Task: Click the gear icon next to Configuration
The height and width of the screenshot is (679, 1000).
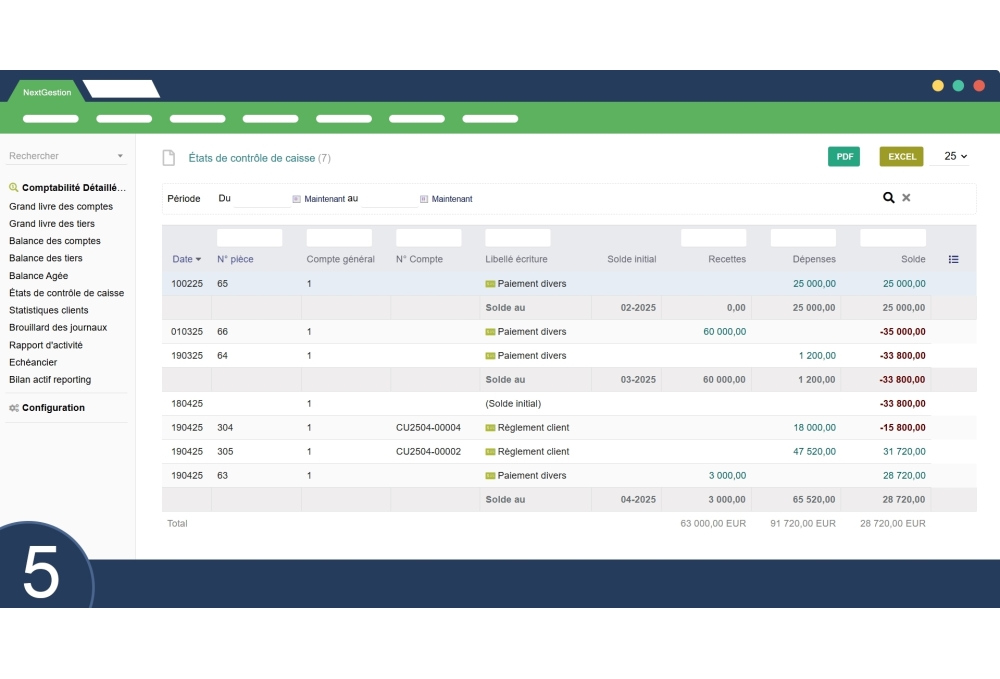Action: 13,408
